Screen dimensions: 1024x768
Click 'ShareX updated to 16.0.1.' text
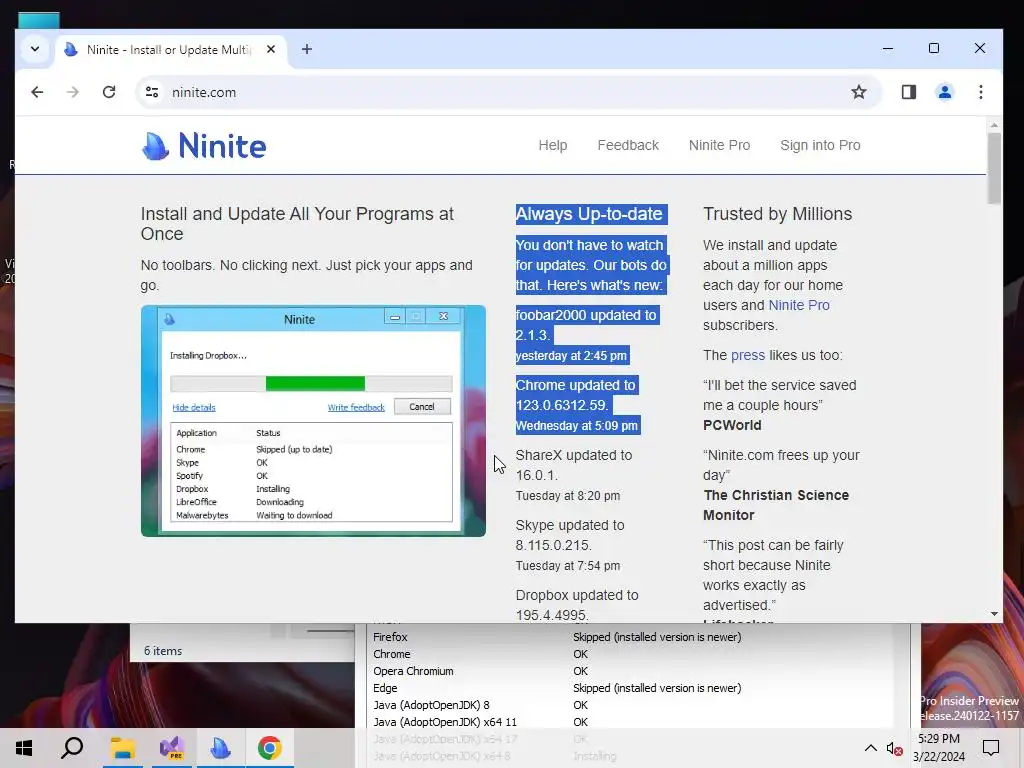pos(573,465)
